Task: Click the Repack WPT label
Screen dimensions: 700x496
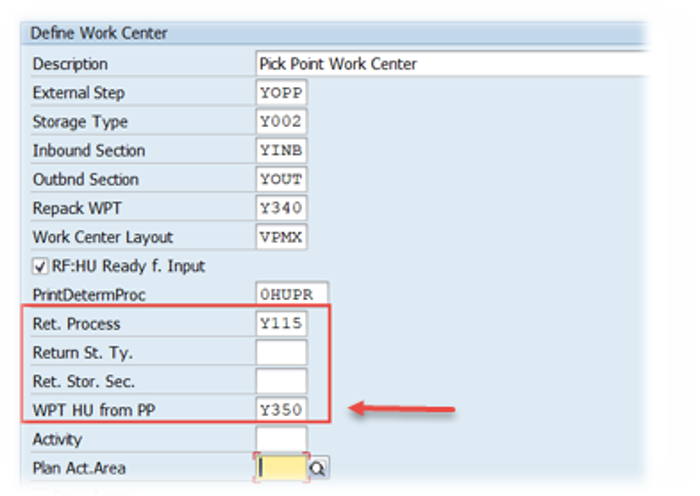Action: (x=77, y=208)
